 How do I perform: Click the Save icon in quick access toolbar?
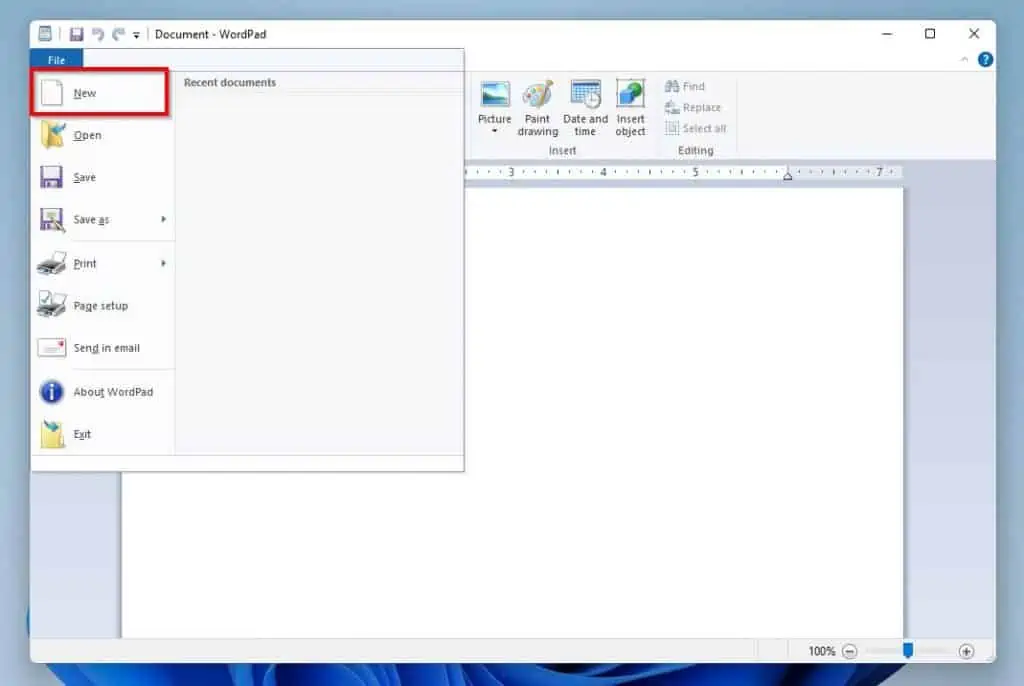point(77,34)
